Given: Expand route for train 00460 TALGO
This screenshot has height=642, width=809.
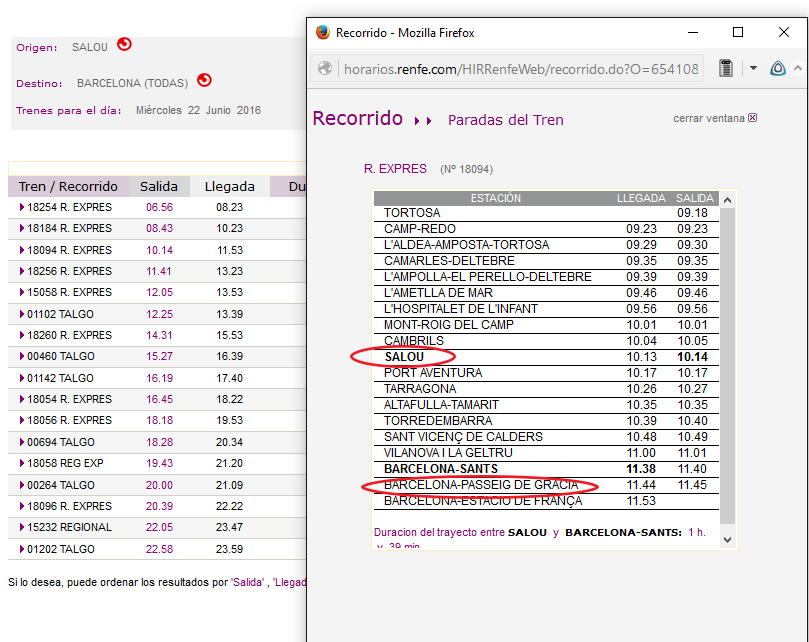Looking at the screenshot, I should [x=22, y=356].
